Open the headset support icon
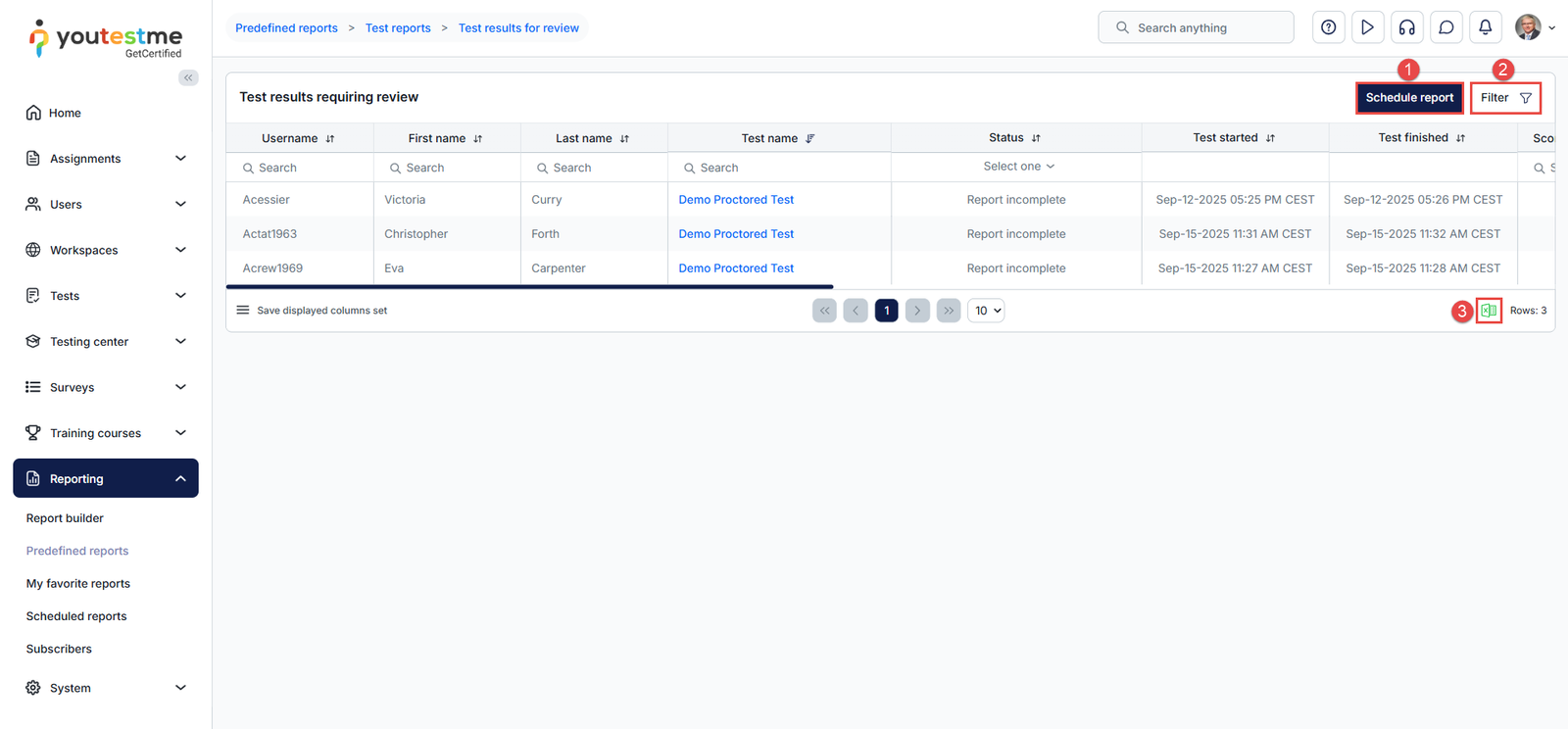This screenshot has width=1568, height=729. (1406, 27)
